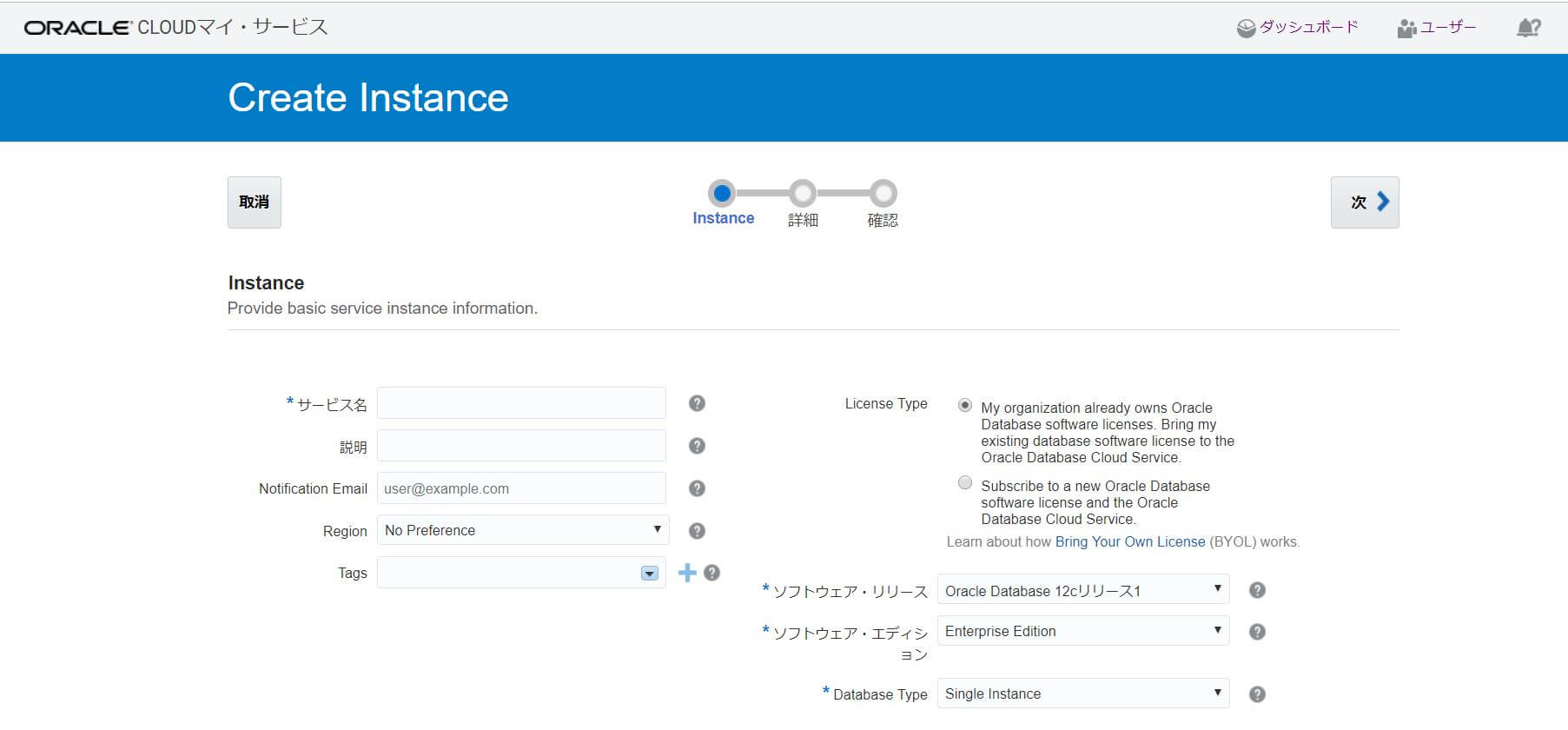
Task: Open the notifications bell help icon
Action: [x=1529, y=28]
